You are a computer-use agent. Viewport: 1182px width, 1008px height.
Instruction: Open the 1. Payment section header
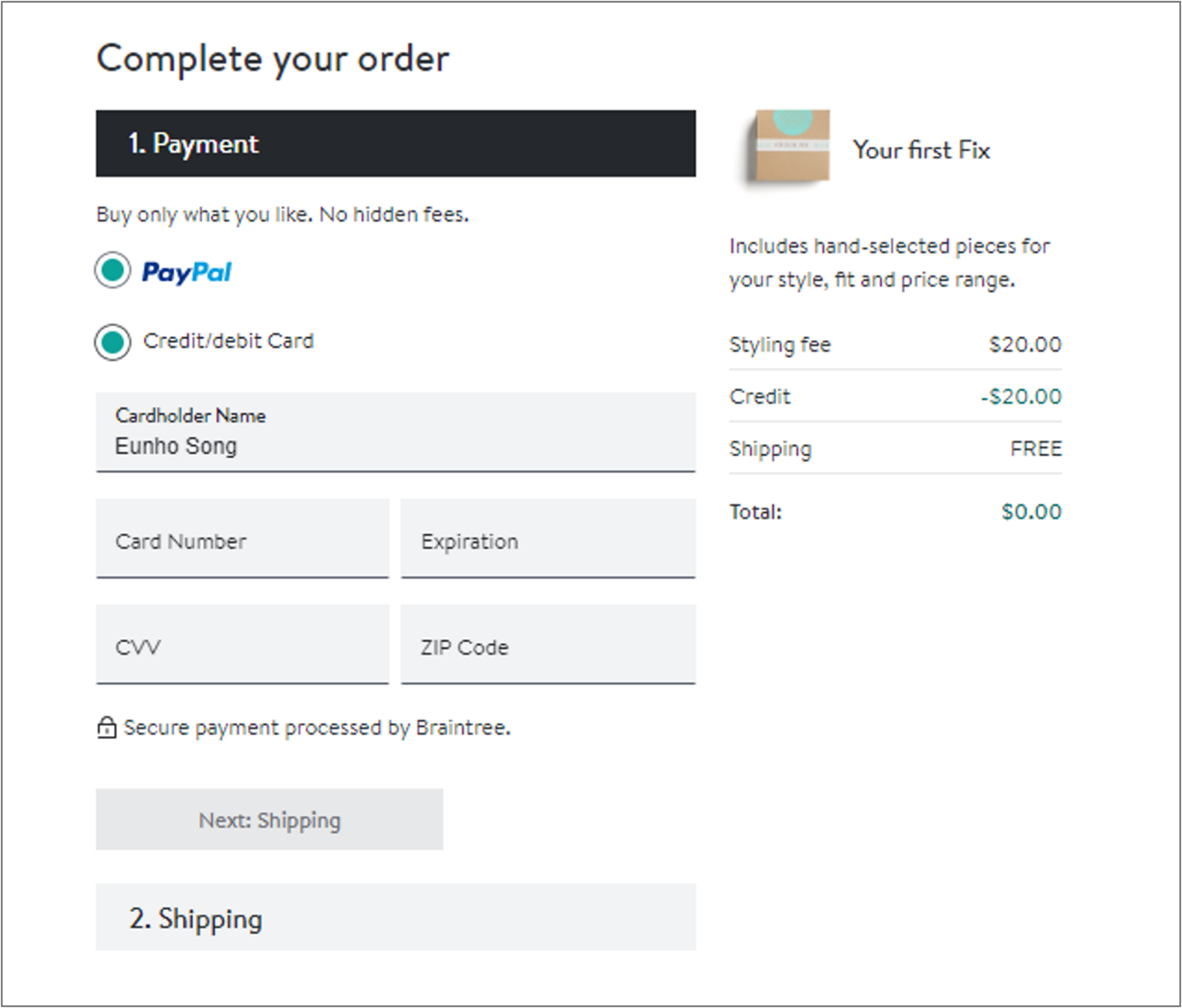click(395, 143)
